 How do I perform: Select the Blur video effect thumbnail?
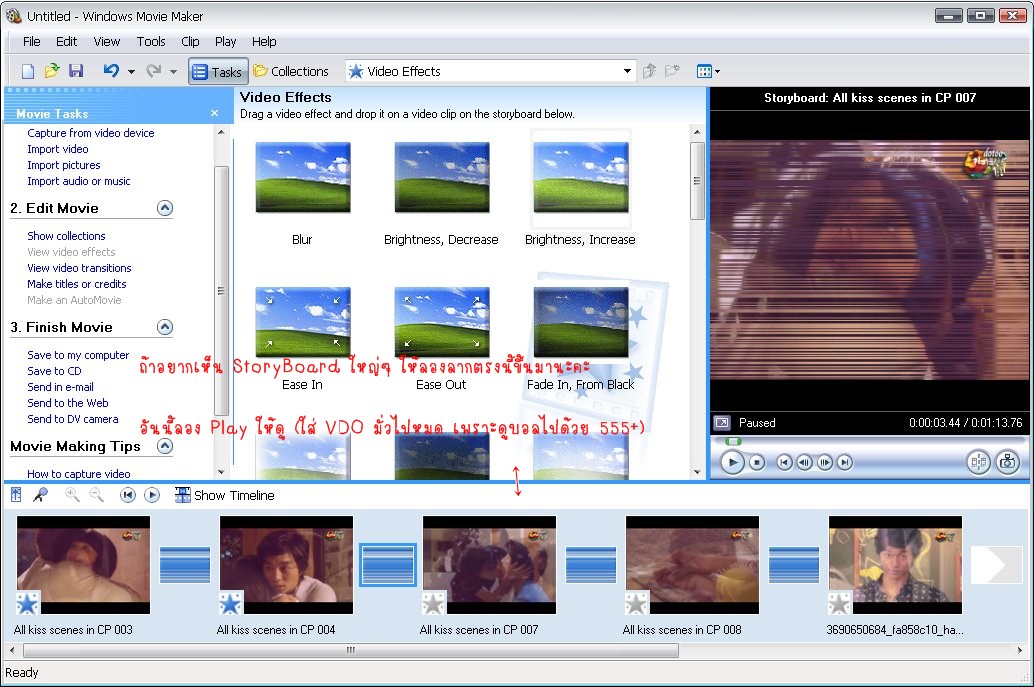(x=303, y=177)
